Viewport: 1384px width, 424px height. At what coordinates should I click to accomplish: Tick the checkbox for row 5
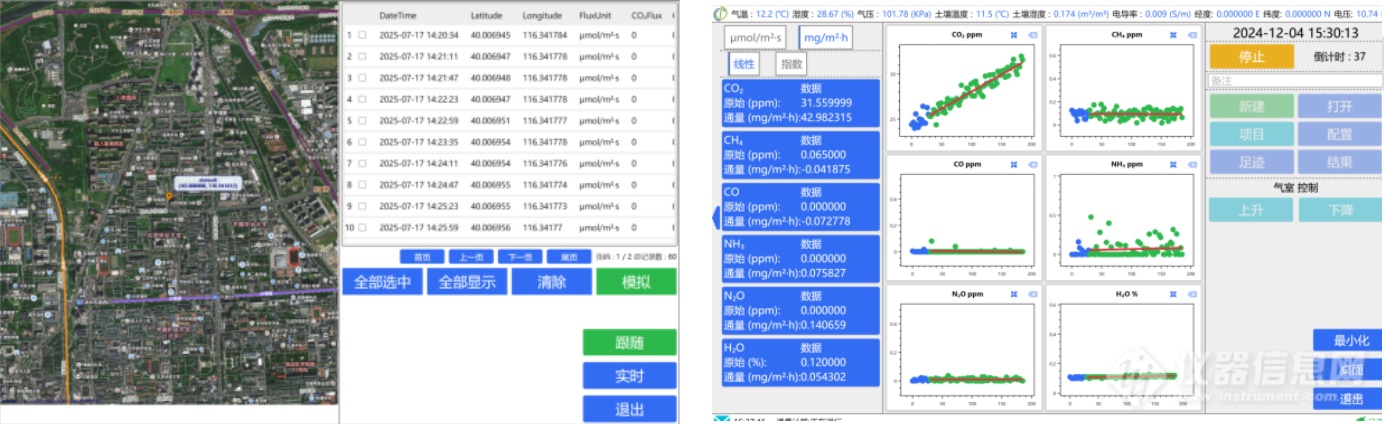point(362,121)
